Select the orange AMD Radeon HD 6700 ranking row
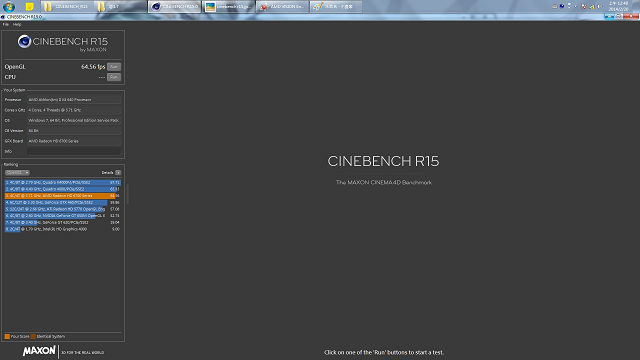 [62, 196]
